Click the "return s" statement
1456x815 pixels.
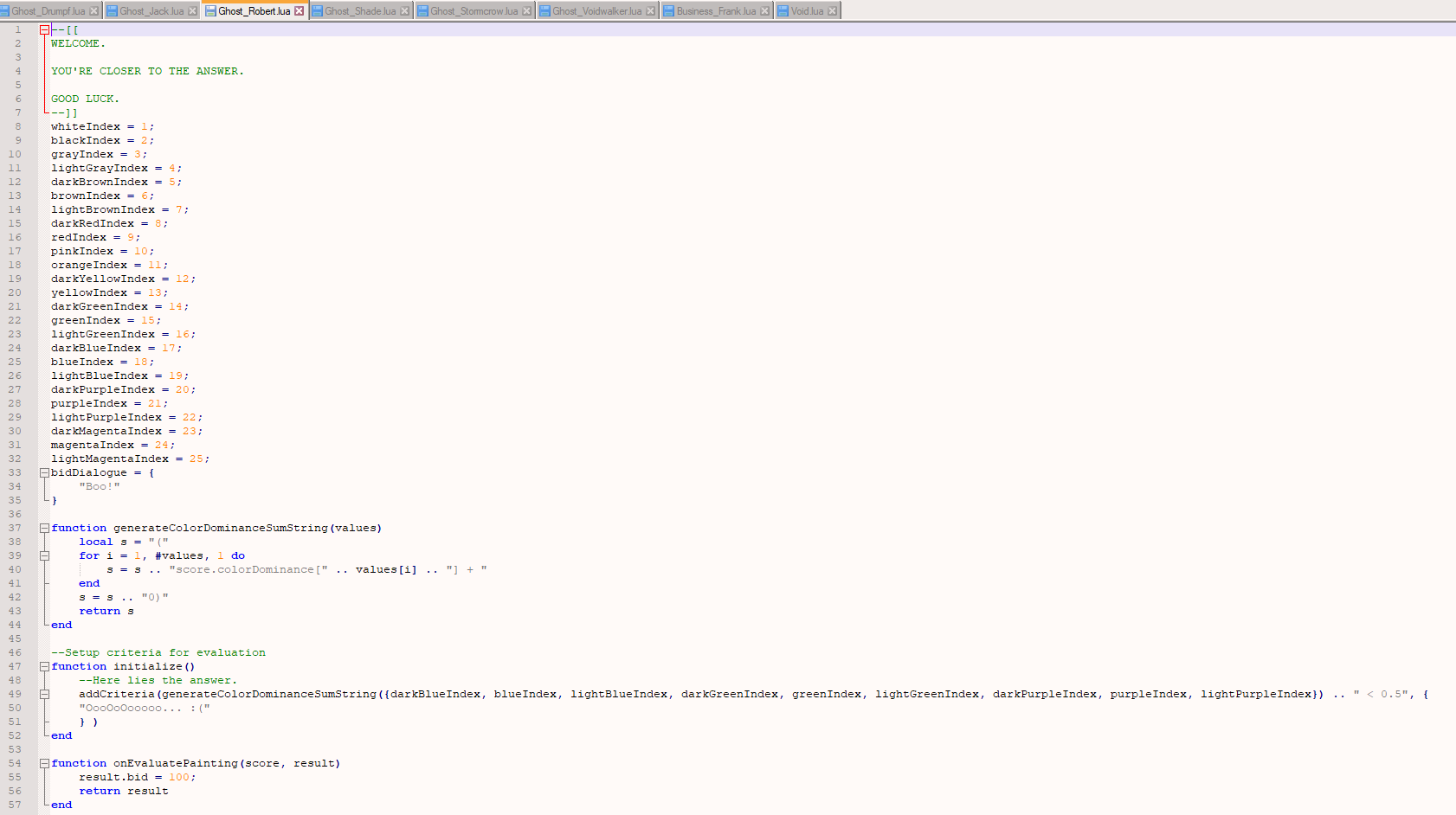[106, 611]
